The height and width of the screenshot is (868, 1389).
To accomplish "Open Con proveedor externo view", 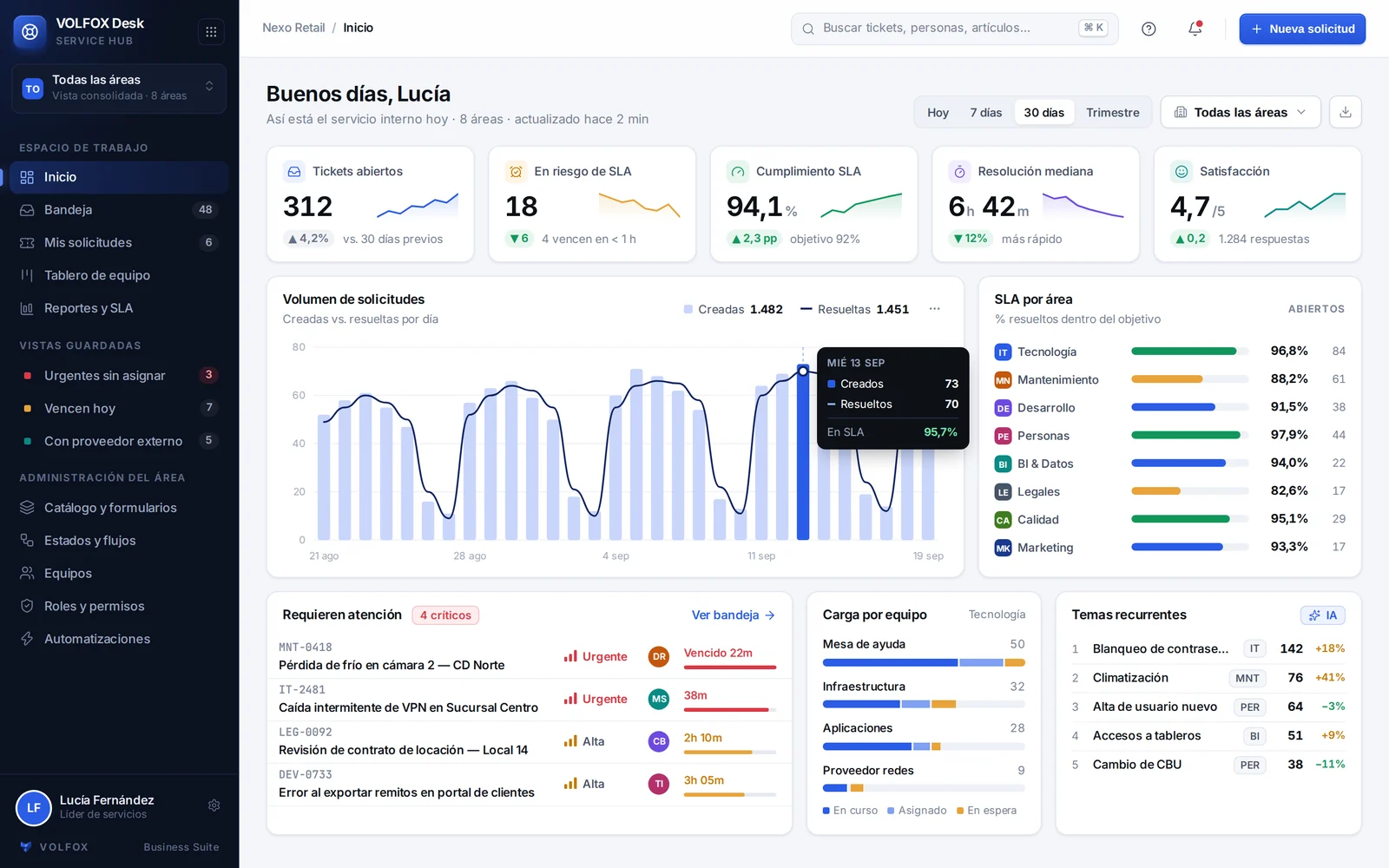I will pos(119,441).
